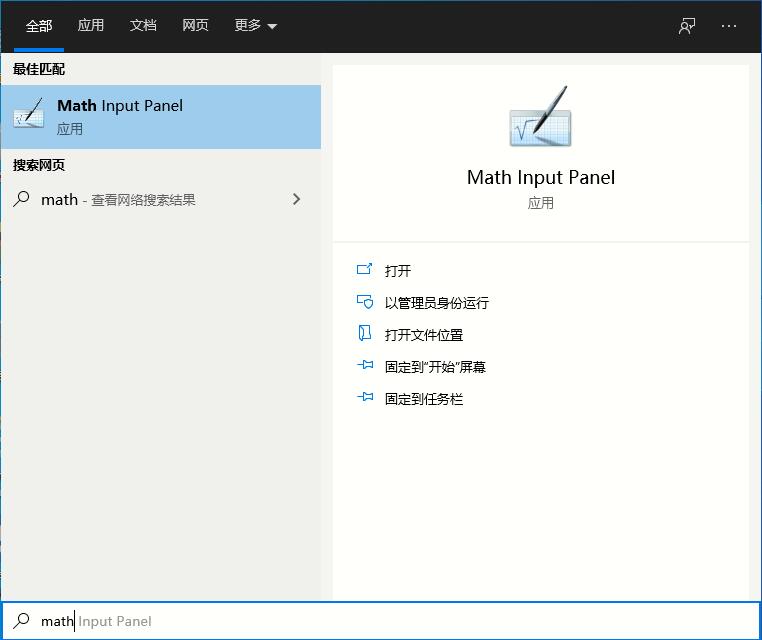The height and width of the screenshot is (640, 762).
Task: Click the magnifier icon beside the math web result
Action: (21, 199)
